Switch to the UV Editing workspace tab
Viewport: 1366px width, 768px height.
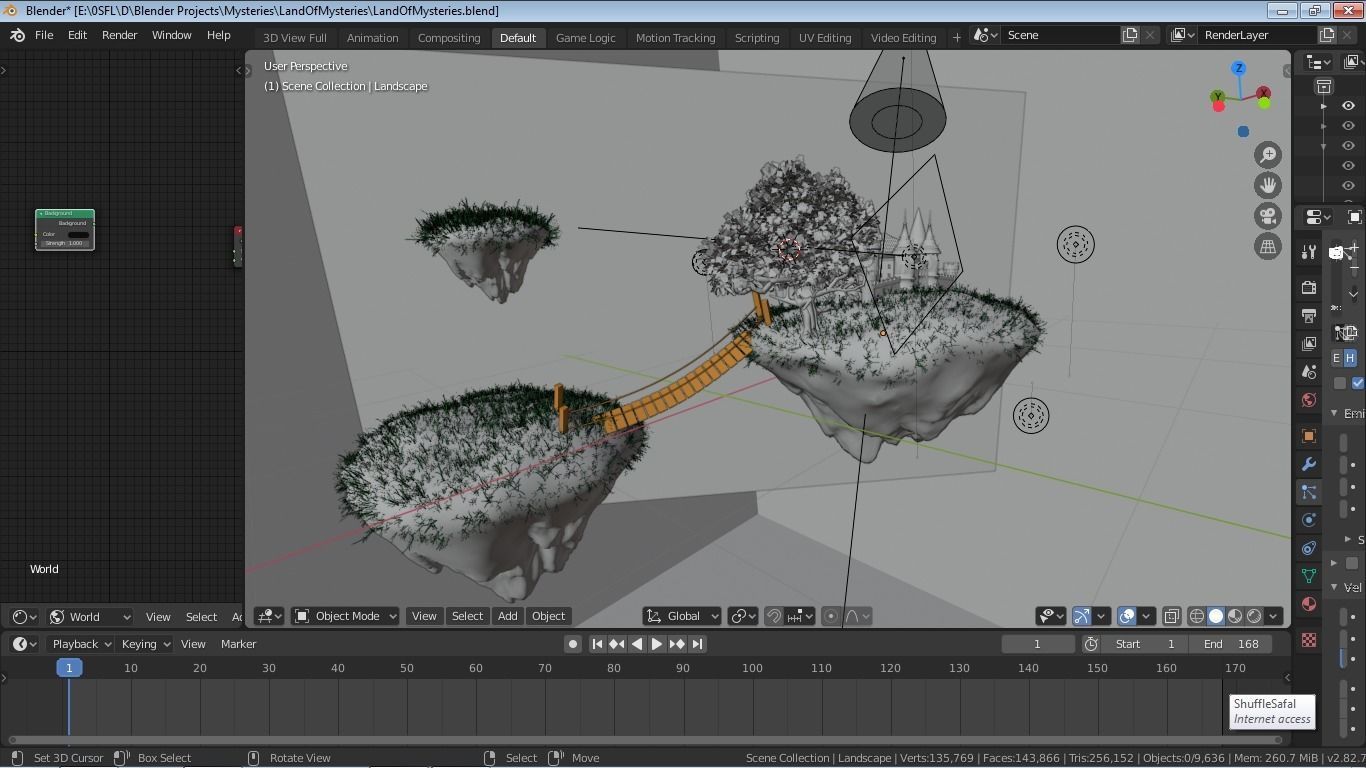coord(825,38)
